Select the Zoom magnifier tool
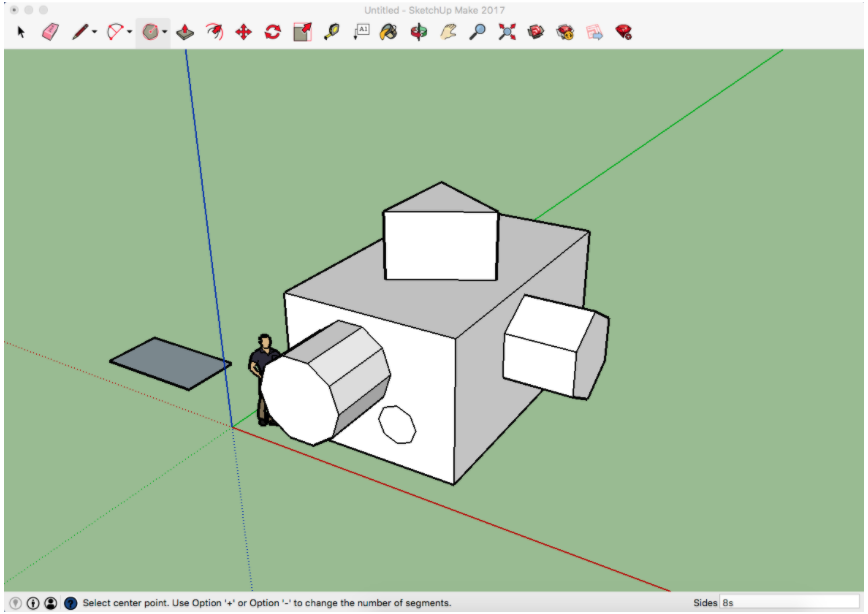The height and width of the screenshot is (614, 868). (x=477, y=32)
